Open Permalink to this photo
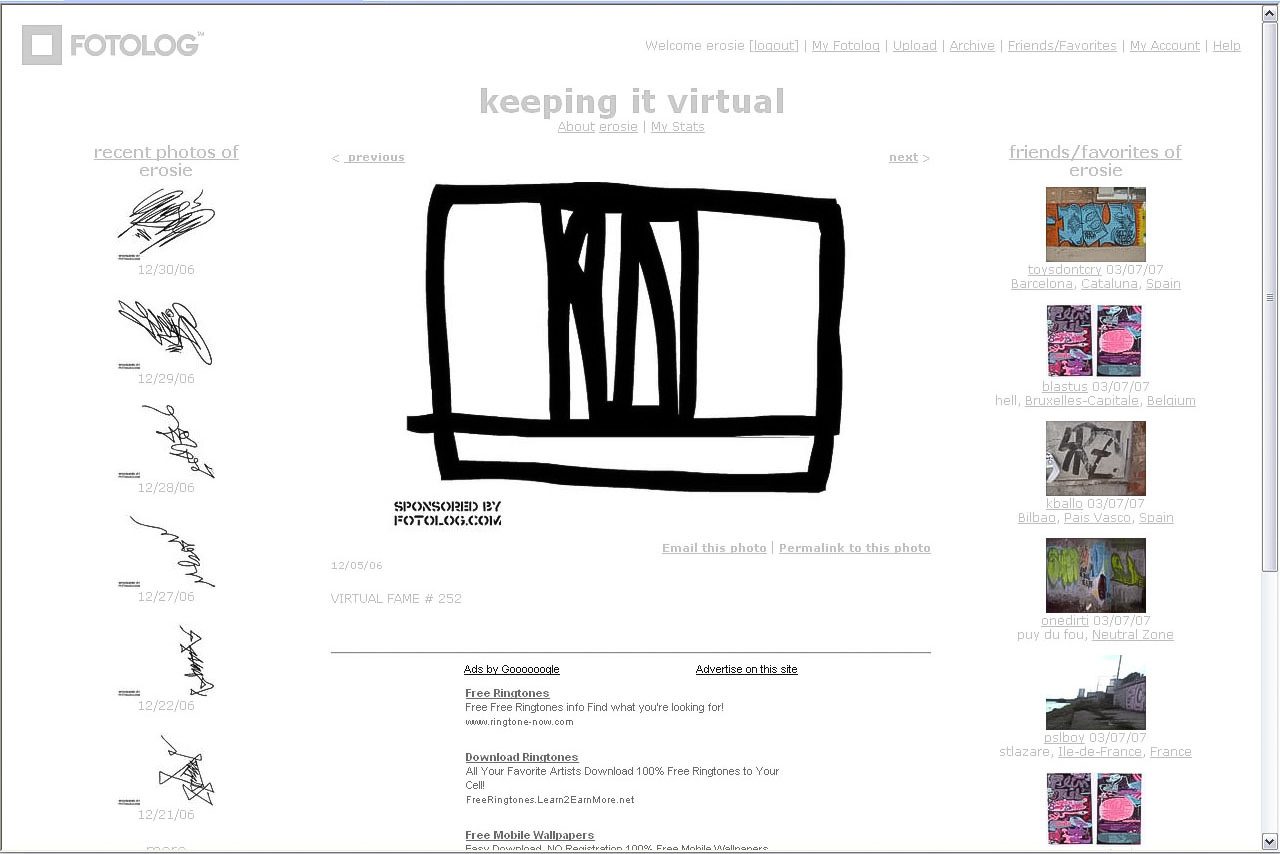This screenshot has width=1280, height=854. 854,548
